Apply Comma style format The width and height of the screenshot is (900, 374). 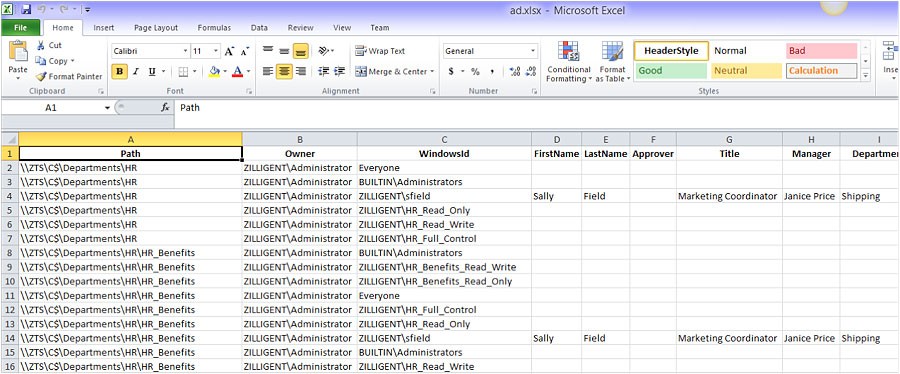pyautogui.click(x=492, y=72)
